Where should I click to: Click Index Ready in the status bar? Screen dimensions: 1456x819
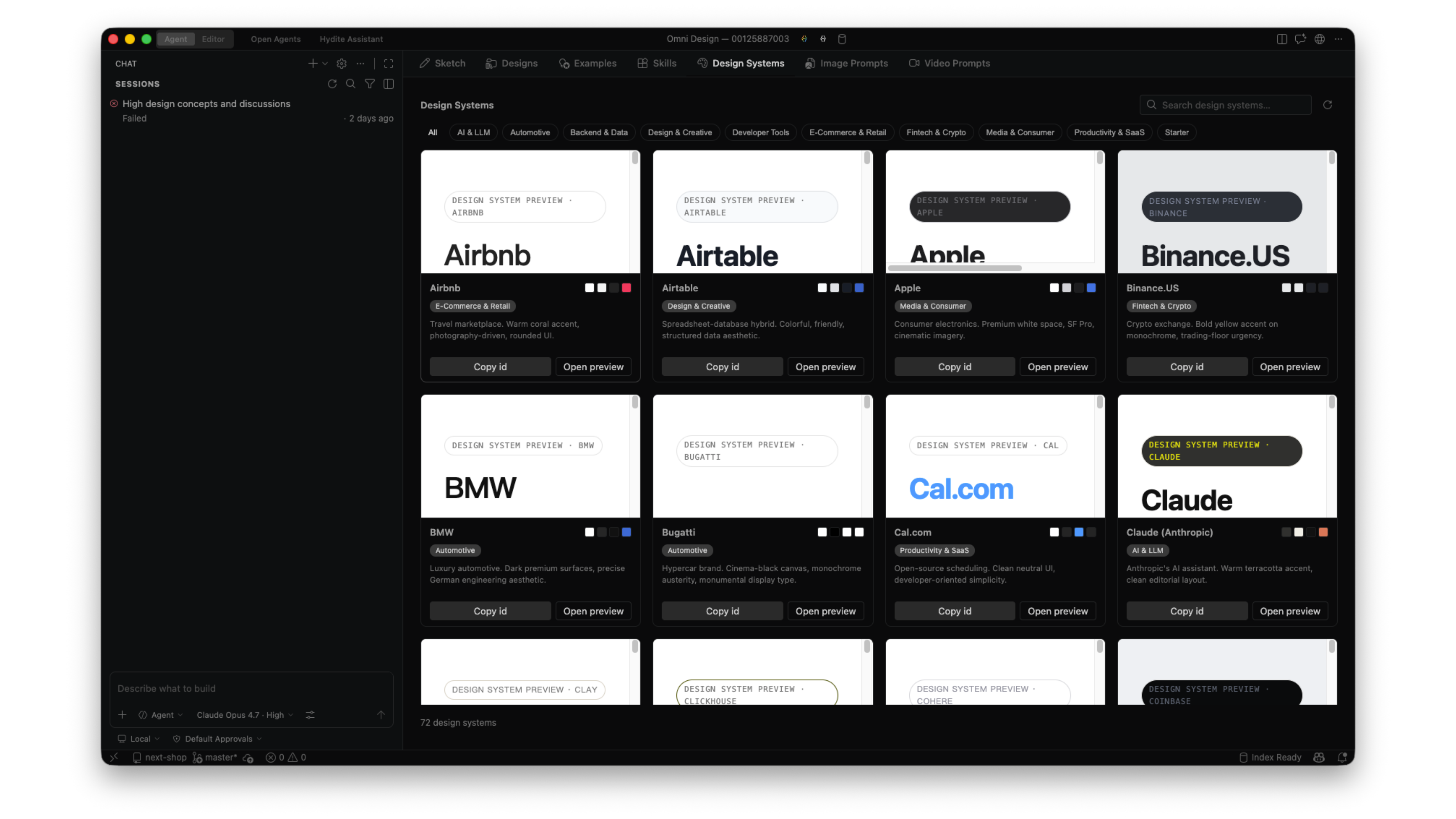click(1270, 758)
